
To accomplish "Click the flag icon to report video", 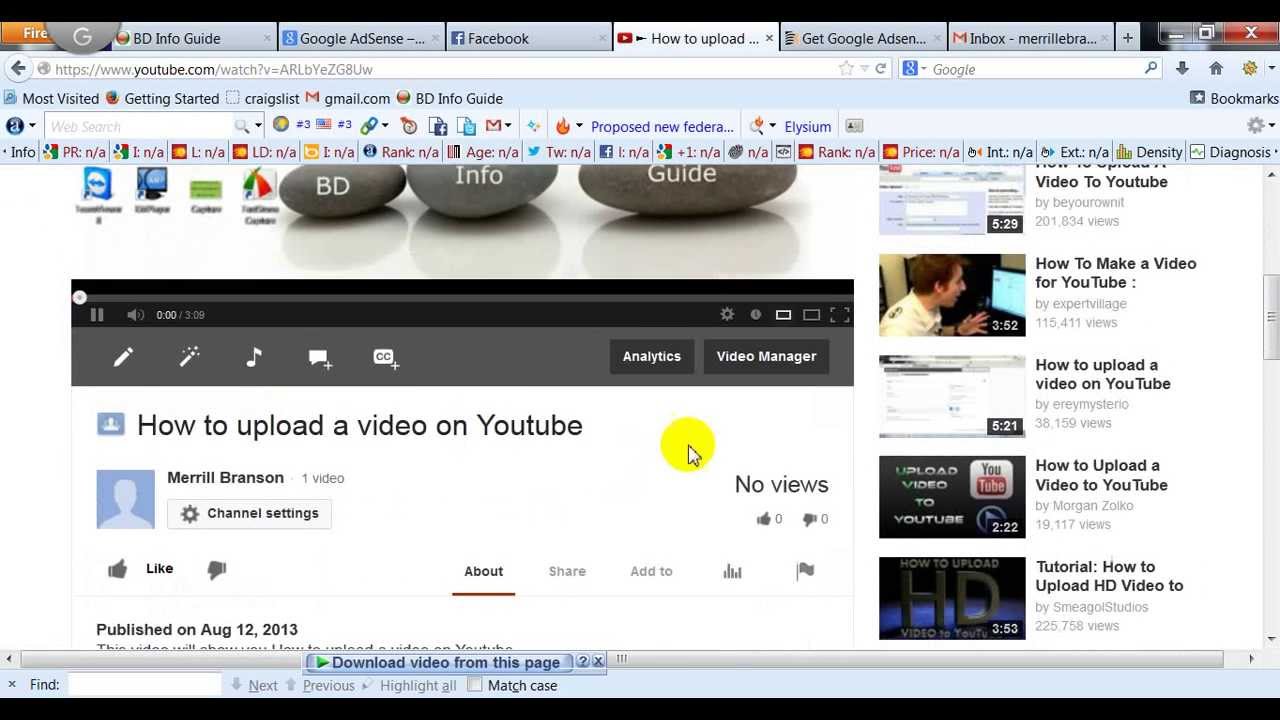I will [805, 571].
